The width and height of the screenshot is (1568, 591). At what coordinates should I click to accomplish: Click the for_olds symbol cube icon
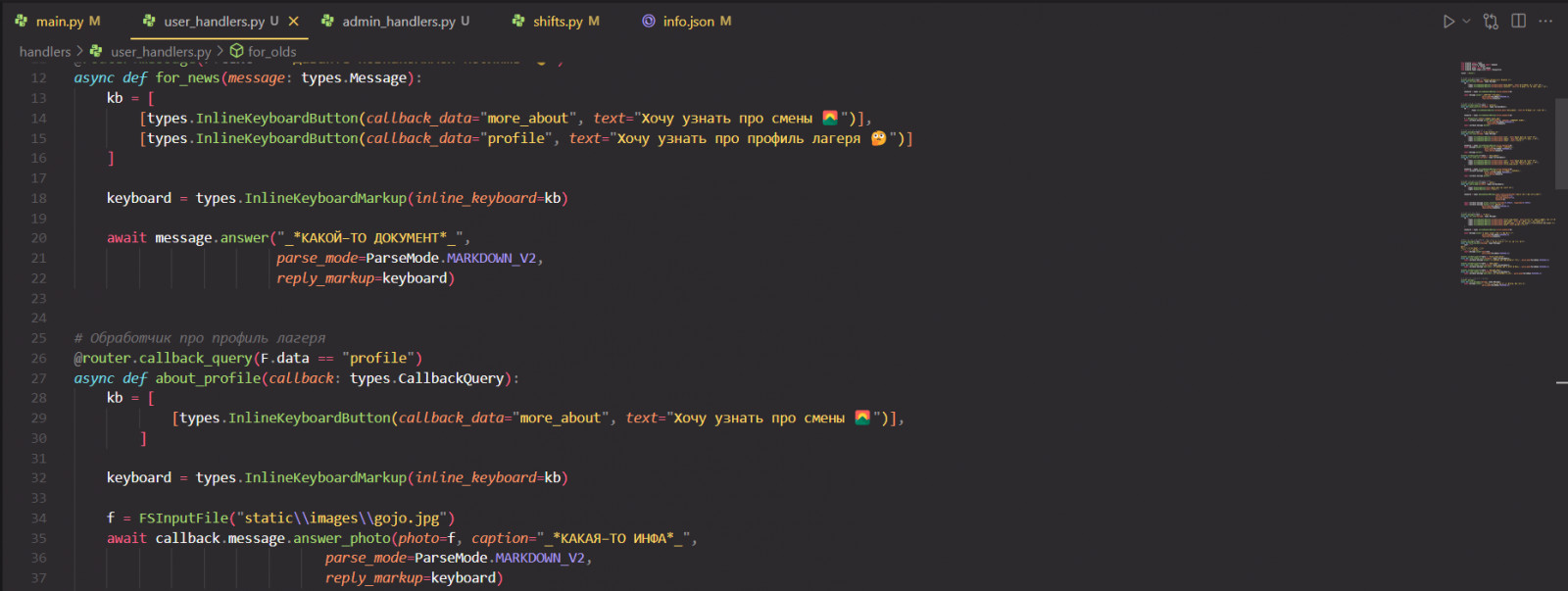236,51
